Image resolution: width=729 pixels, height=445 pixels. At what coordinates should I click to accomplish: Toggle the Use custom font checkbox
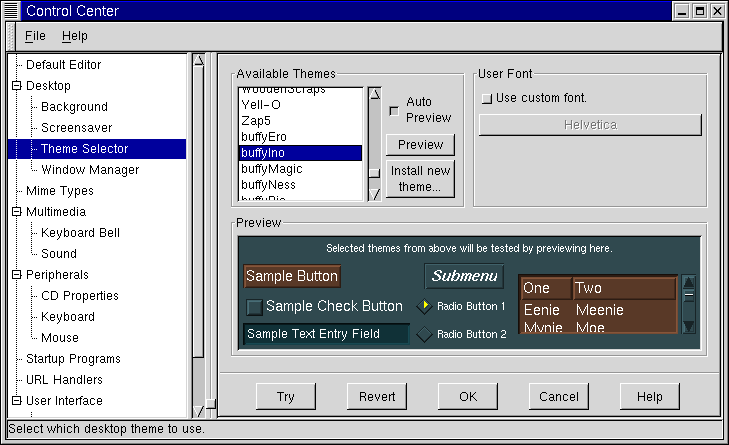[x=487, y=99]
